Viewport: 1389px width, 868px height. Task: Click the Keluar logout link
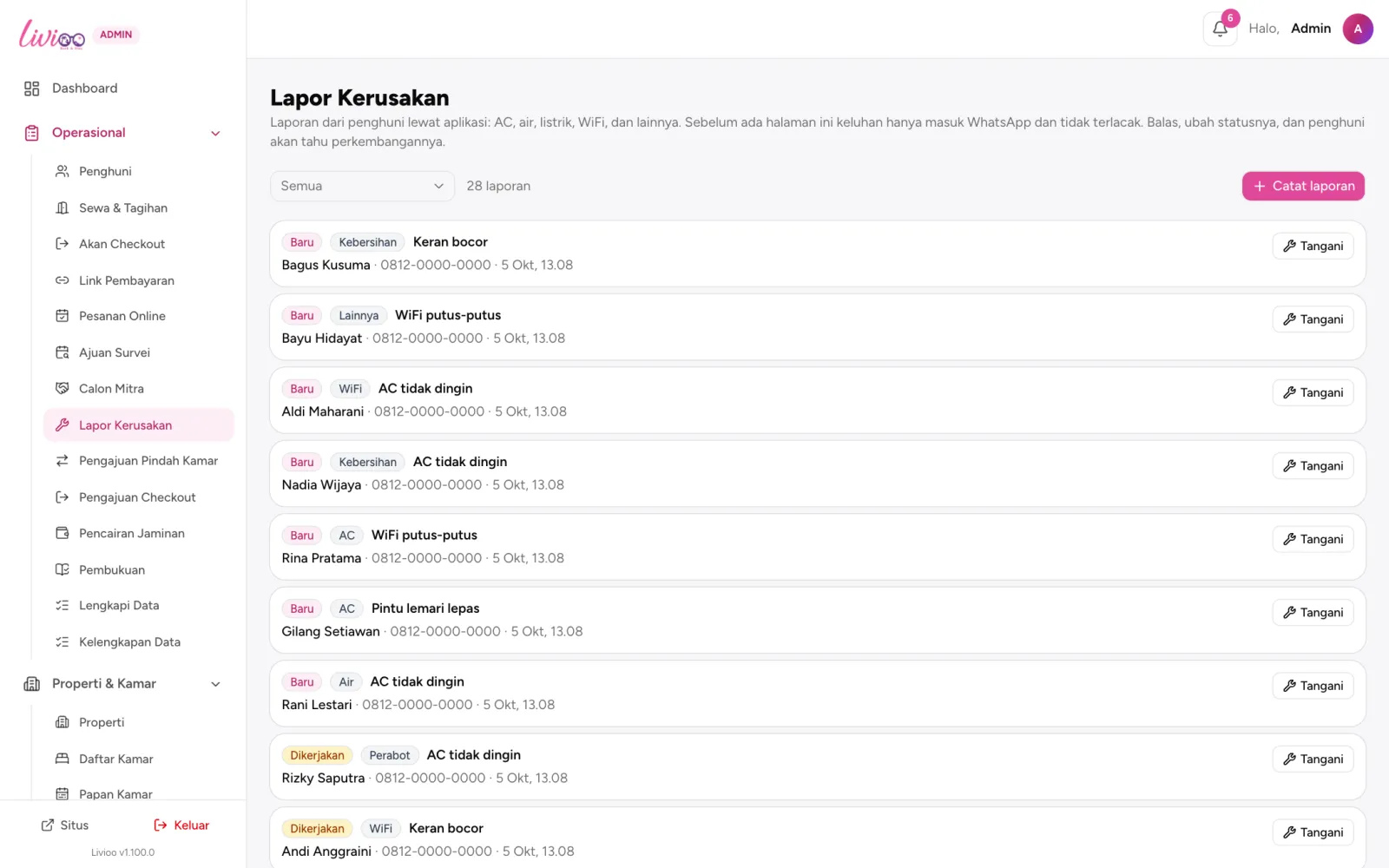coord(181,825)
